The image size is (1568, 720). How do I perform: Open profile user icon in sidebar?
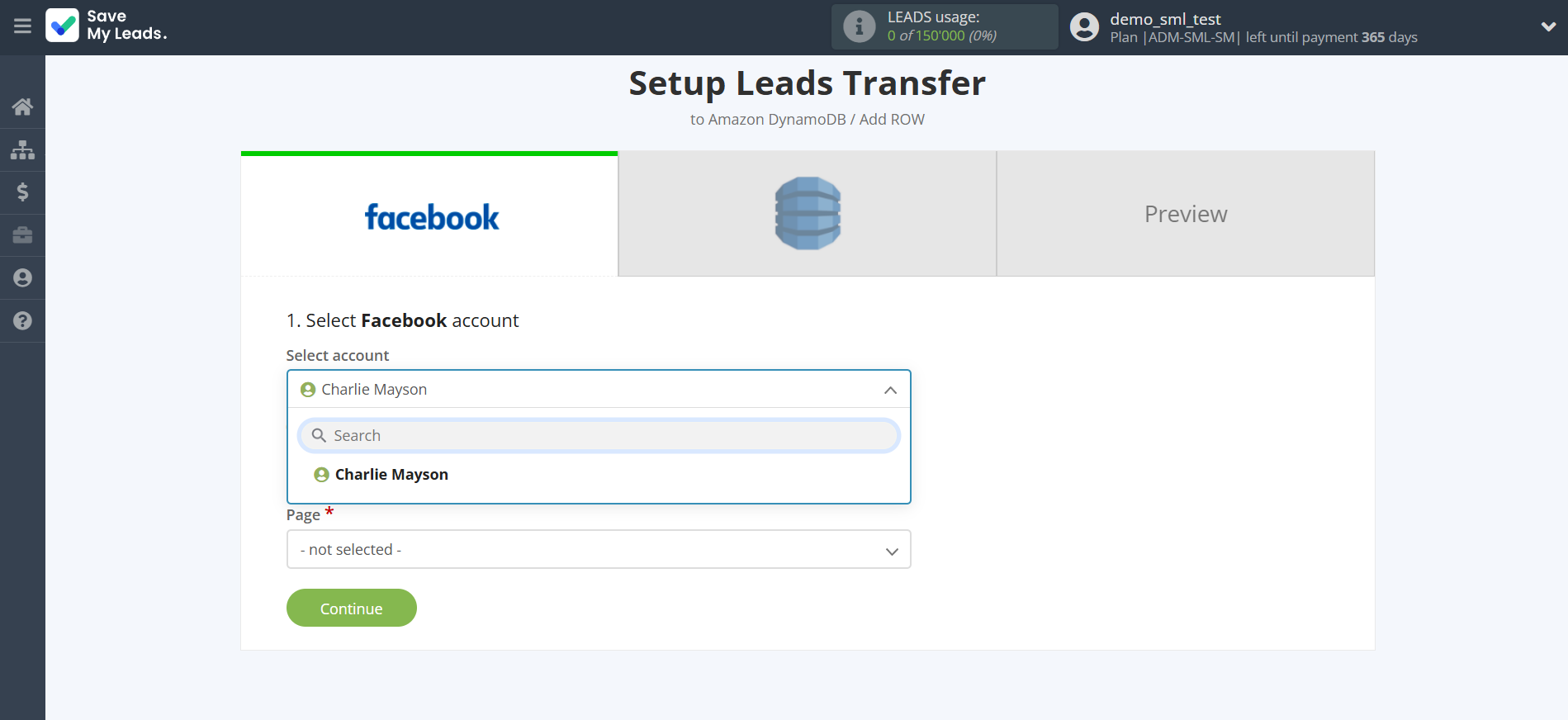pos(22,278)
